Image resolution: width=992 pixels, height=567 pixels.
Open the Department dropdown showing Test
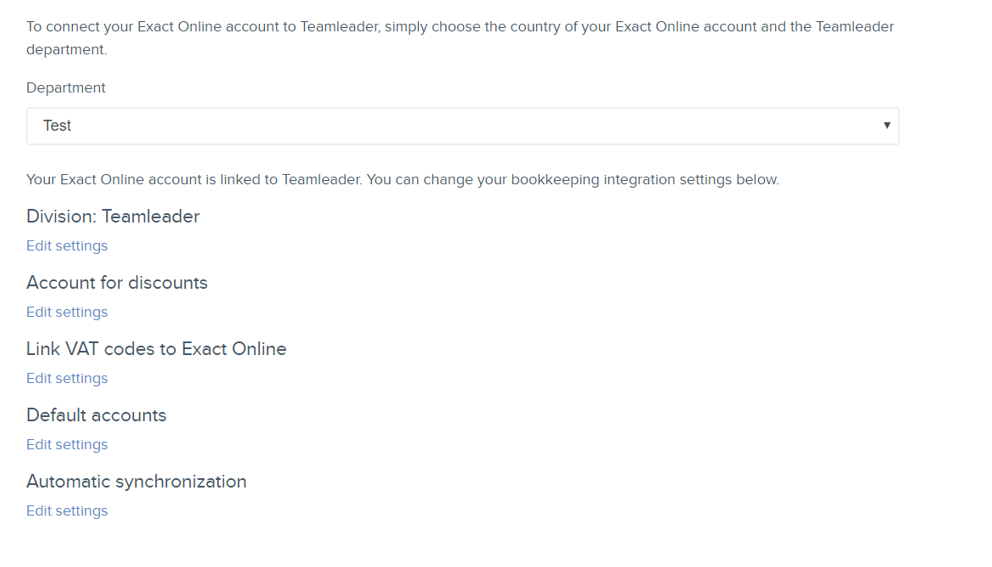pyautogui.click(x=462, y=126)
